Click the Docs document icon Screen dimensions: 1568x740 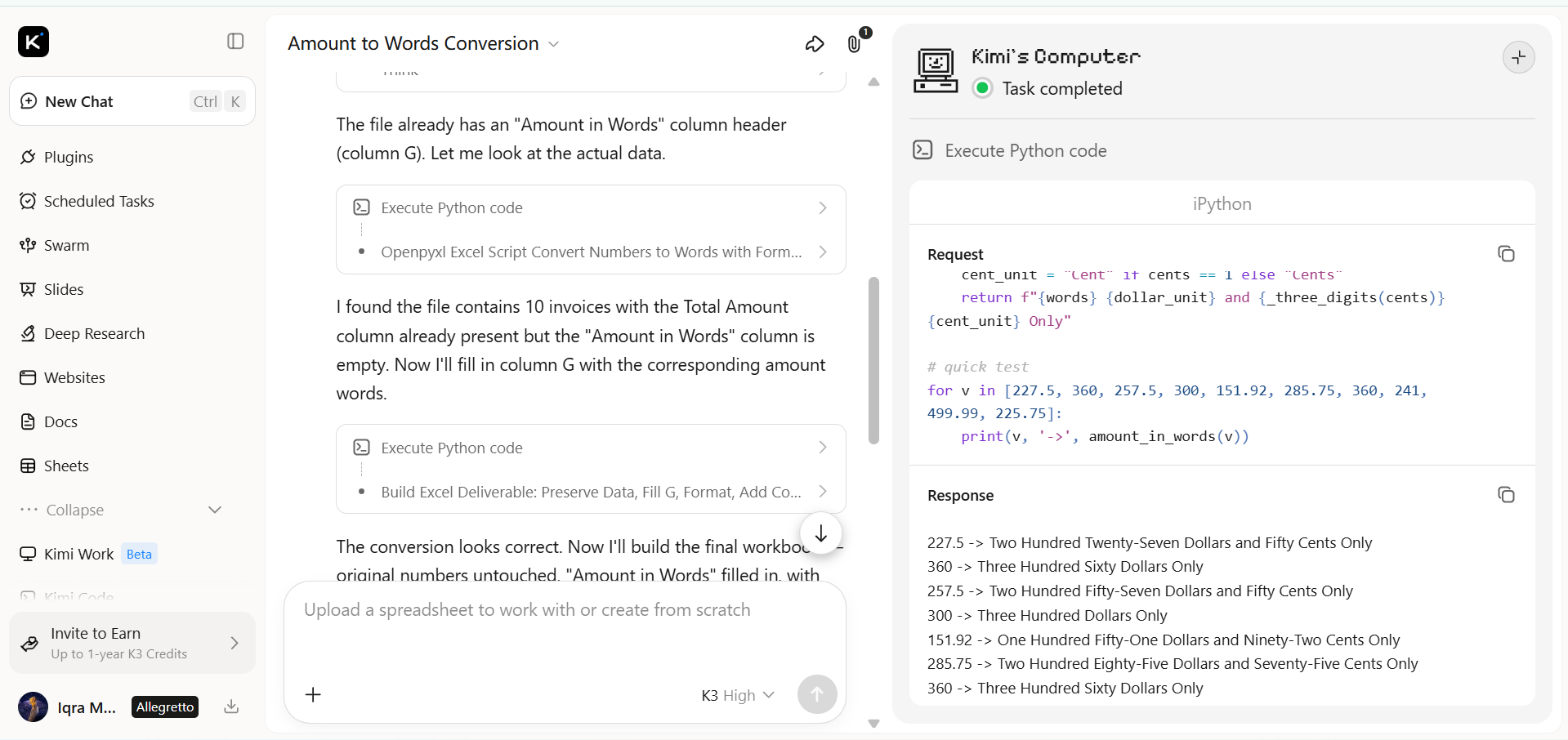coord(28,421)
